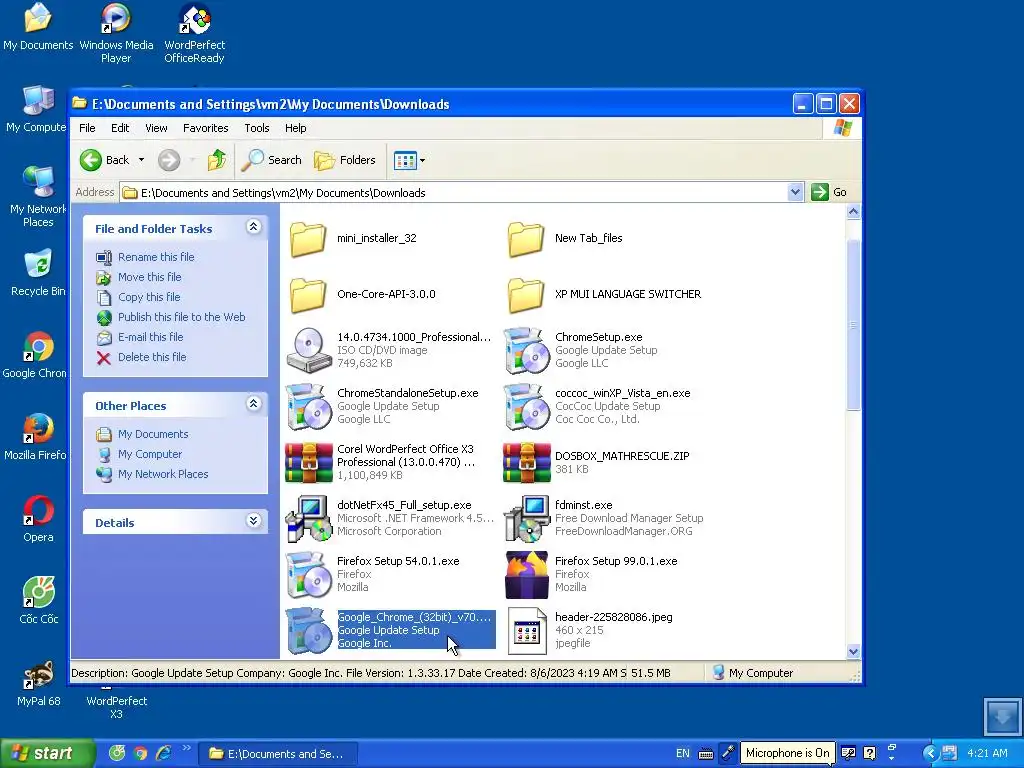
Task: Click the Go button beside address bar
Action: (x=829, y=192)
